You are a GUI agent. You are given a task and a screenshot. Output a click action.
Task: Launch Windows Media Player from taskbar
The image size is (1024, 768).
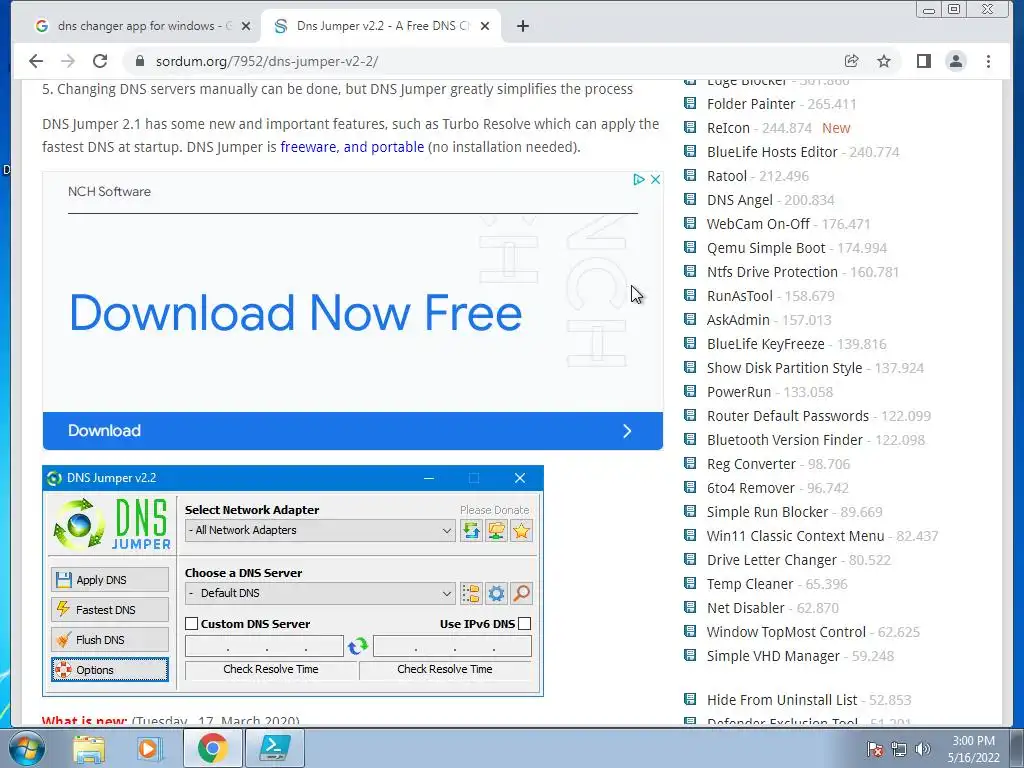pyautogui.click(x=149, y=748)
